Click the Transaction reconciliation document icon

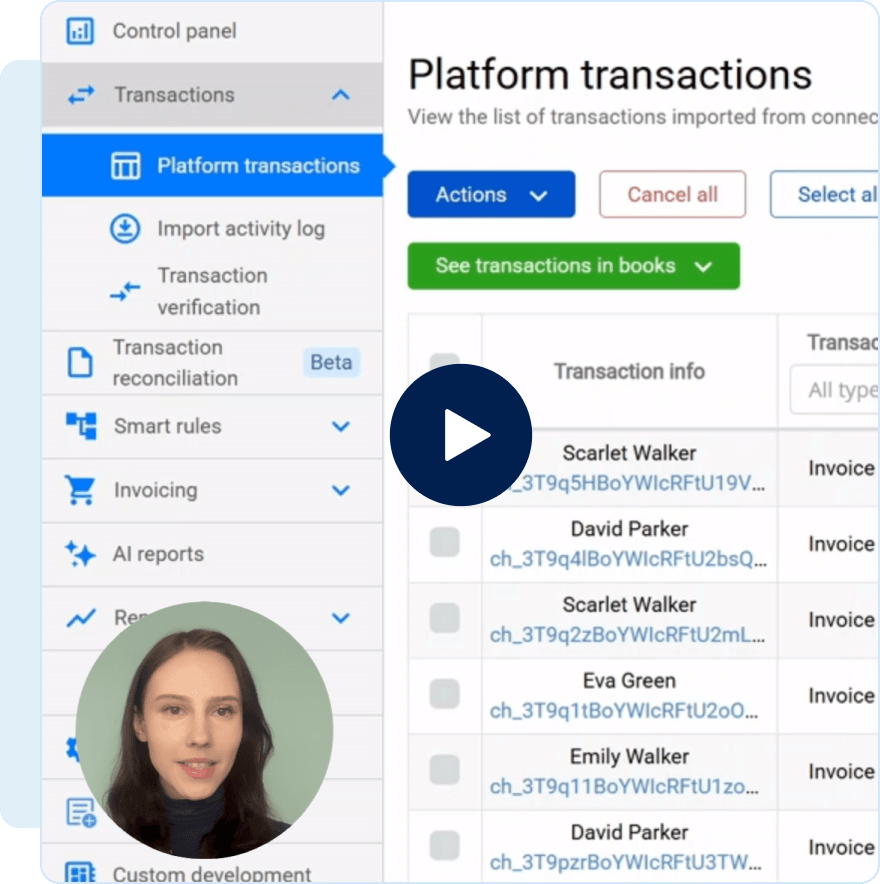[80, 362]
